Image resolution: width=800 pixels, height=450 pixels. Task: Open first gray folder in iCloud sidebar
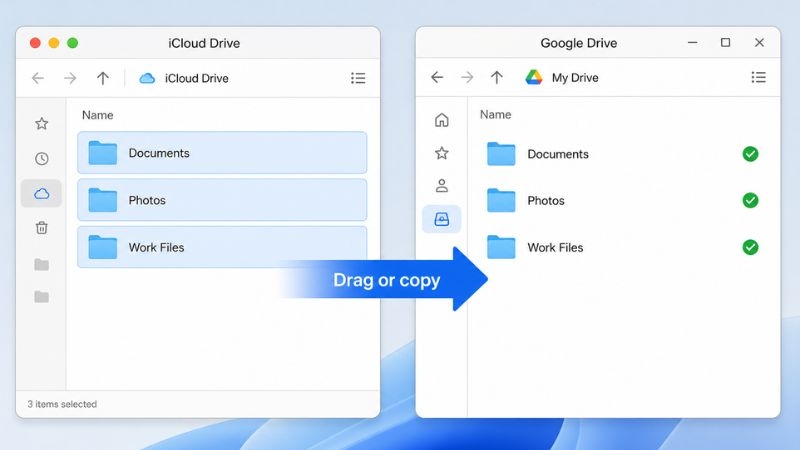[41, 264]
